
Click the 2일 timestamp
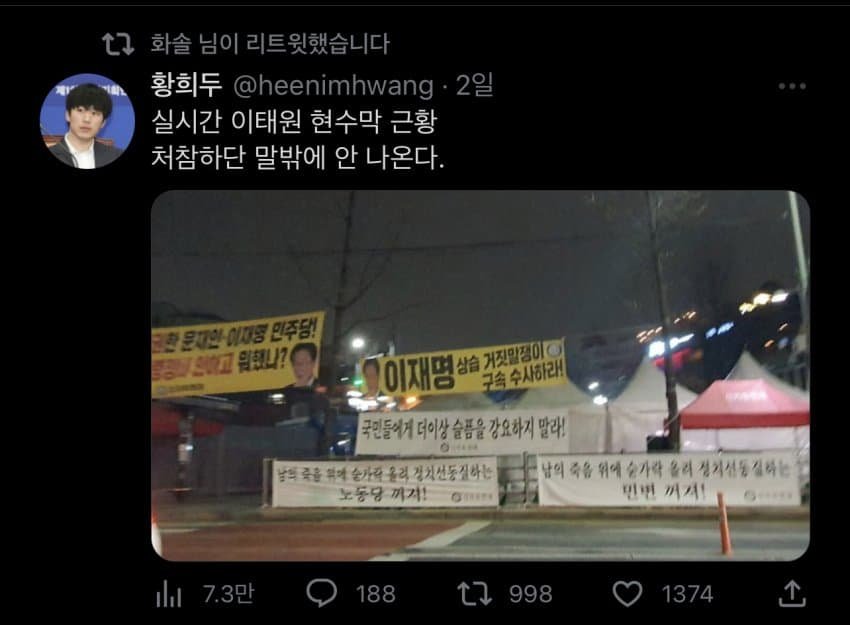coord(474,85)
